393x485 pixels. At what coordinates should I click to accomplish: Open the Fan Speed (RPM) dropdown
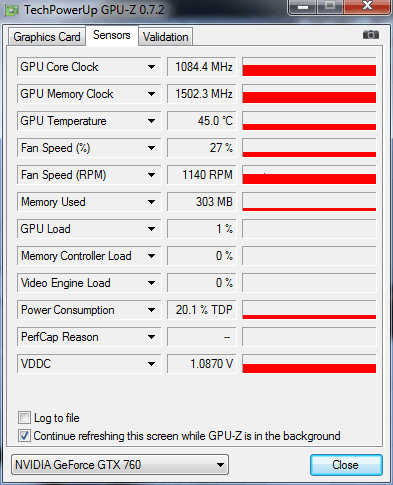[x=151, y=175]
